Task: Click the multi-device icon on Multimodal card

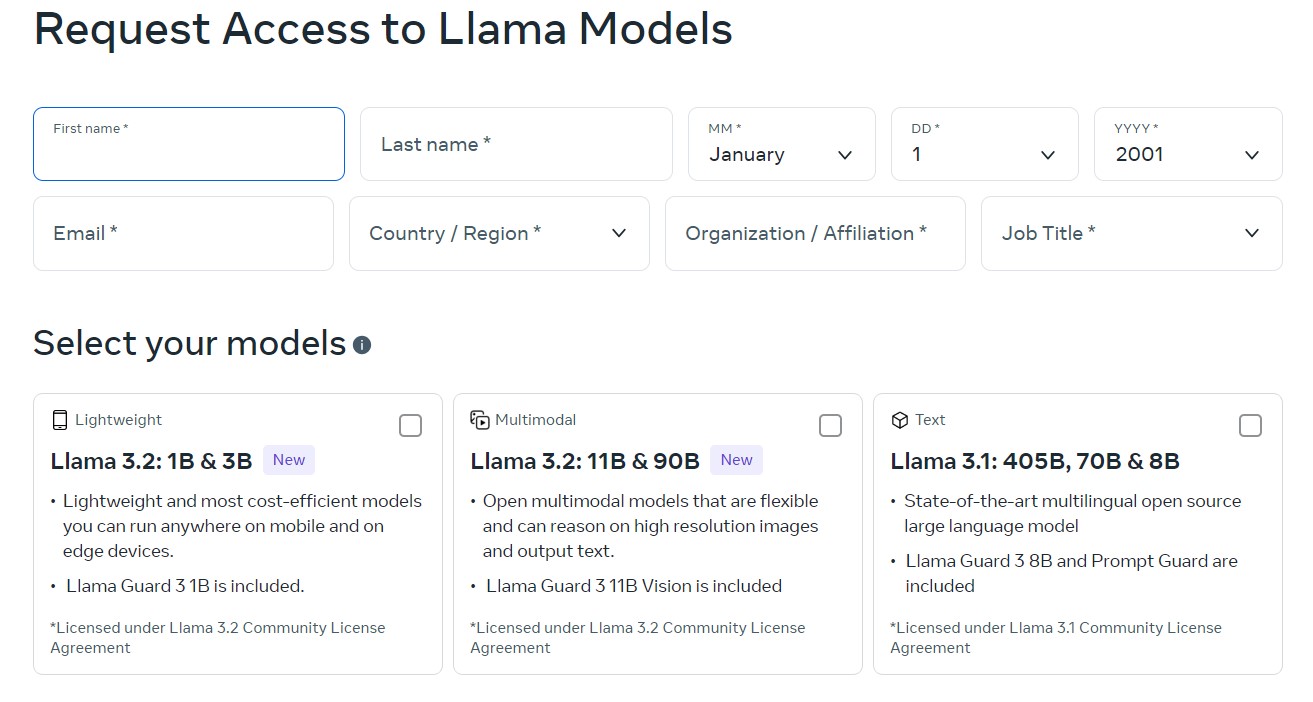Action: (x=479, y=419)
